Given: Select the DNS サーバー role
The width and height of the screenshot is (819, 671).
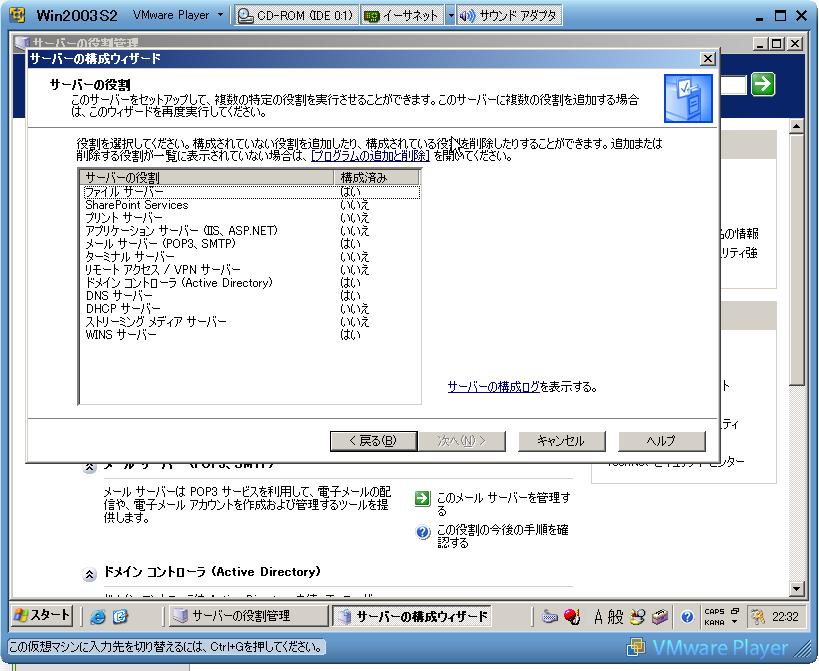Looking at the screenshot, I should [x=251, y=296].
